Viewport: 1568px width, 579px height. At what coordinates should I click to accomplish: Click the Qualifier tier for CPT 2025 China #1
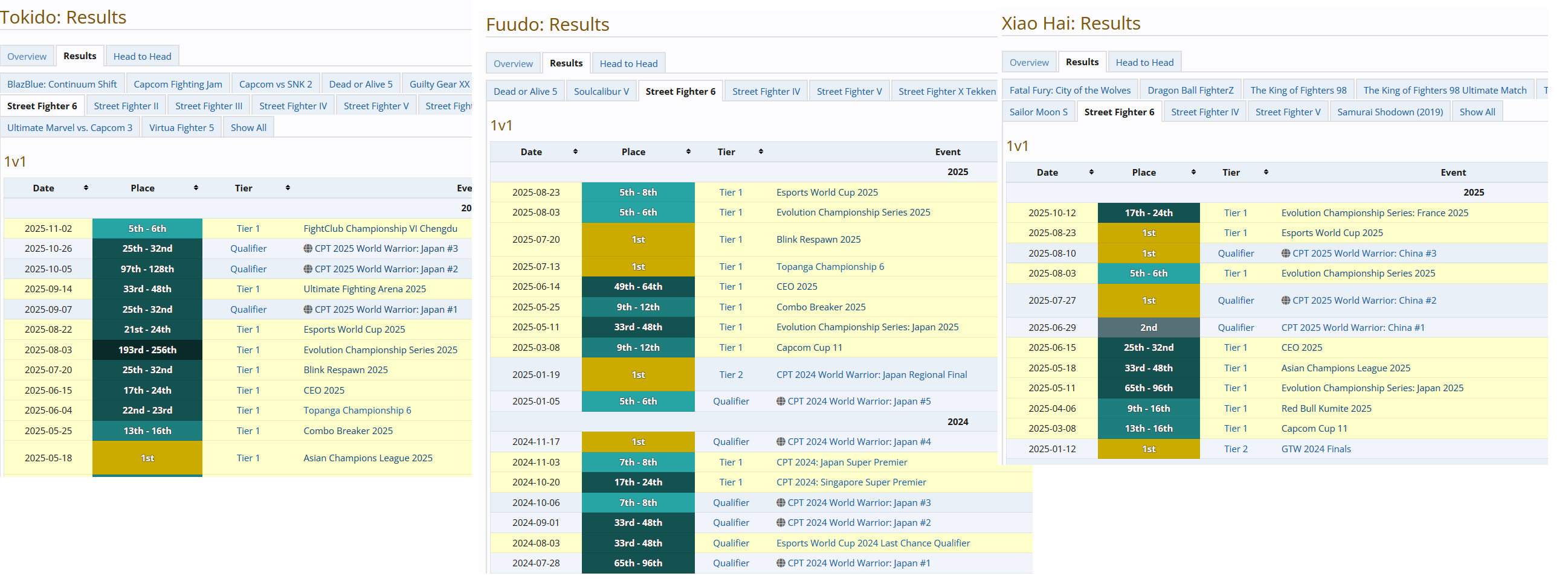click(1235, 328)
